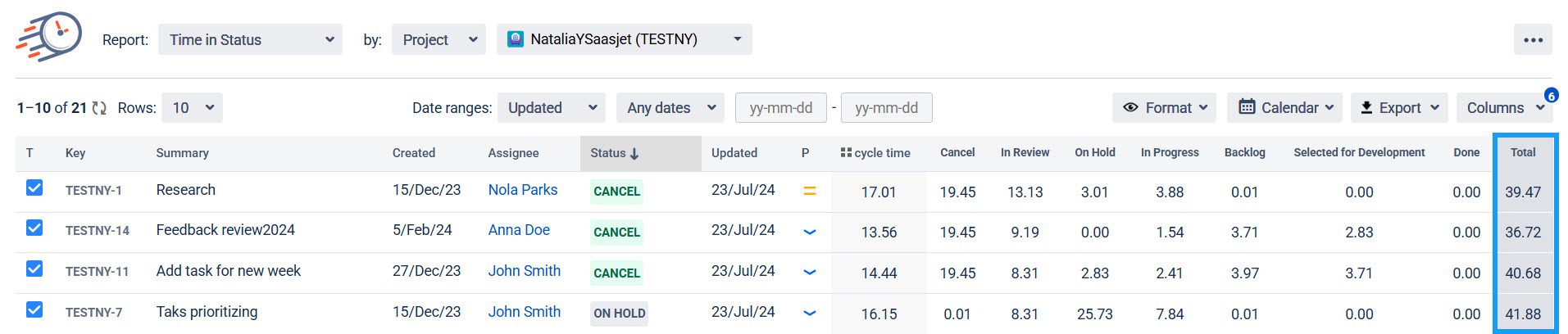Click the low priority icon for TESTNY-14

(x=809, y=232)
